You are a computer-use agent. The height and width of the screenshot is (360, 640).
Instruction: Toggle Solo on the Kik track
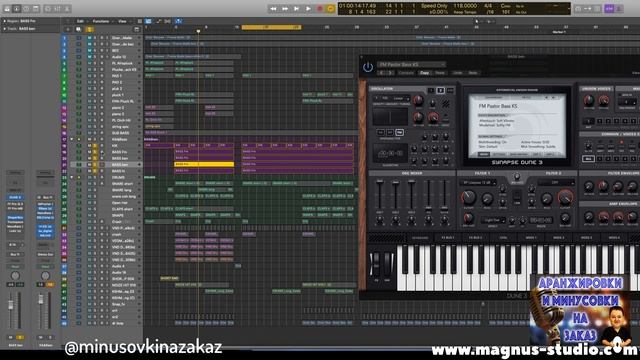95,146
